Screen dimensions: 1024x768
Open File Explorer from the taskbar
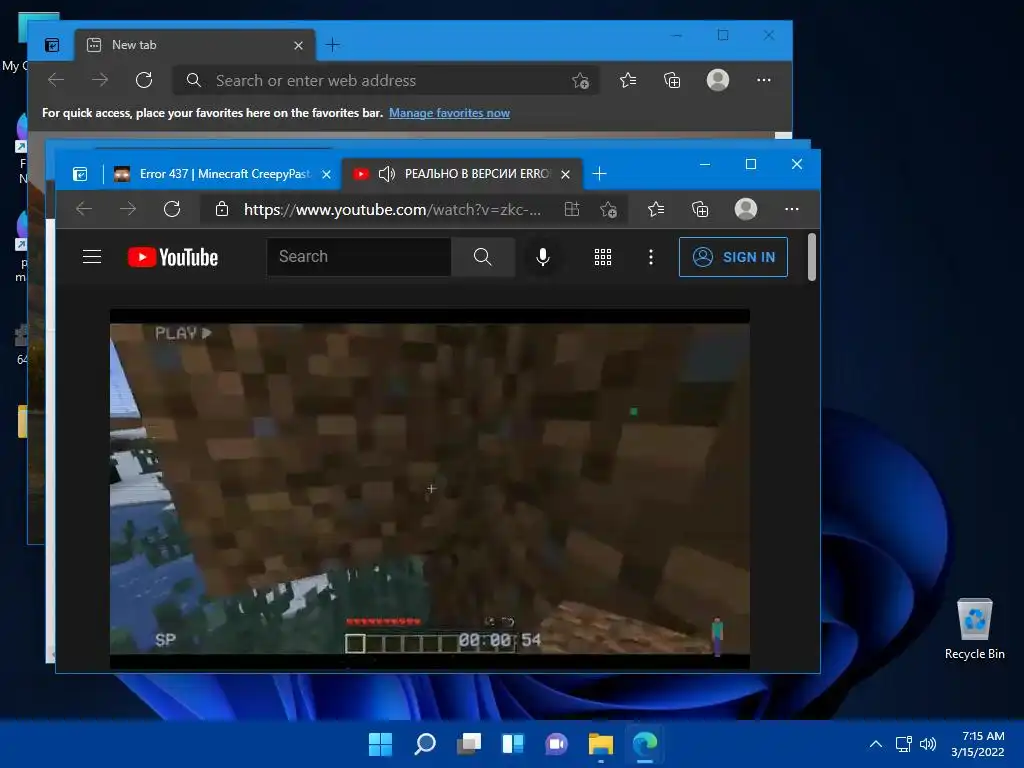[x=600, y=744]
